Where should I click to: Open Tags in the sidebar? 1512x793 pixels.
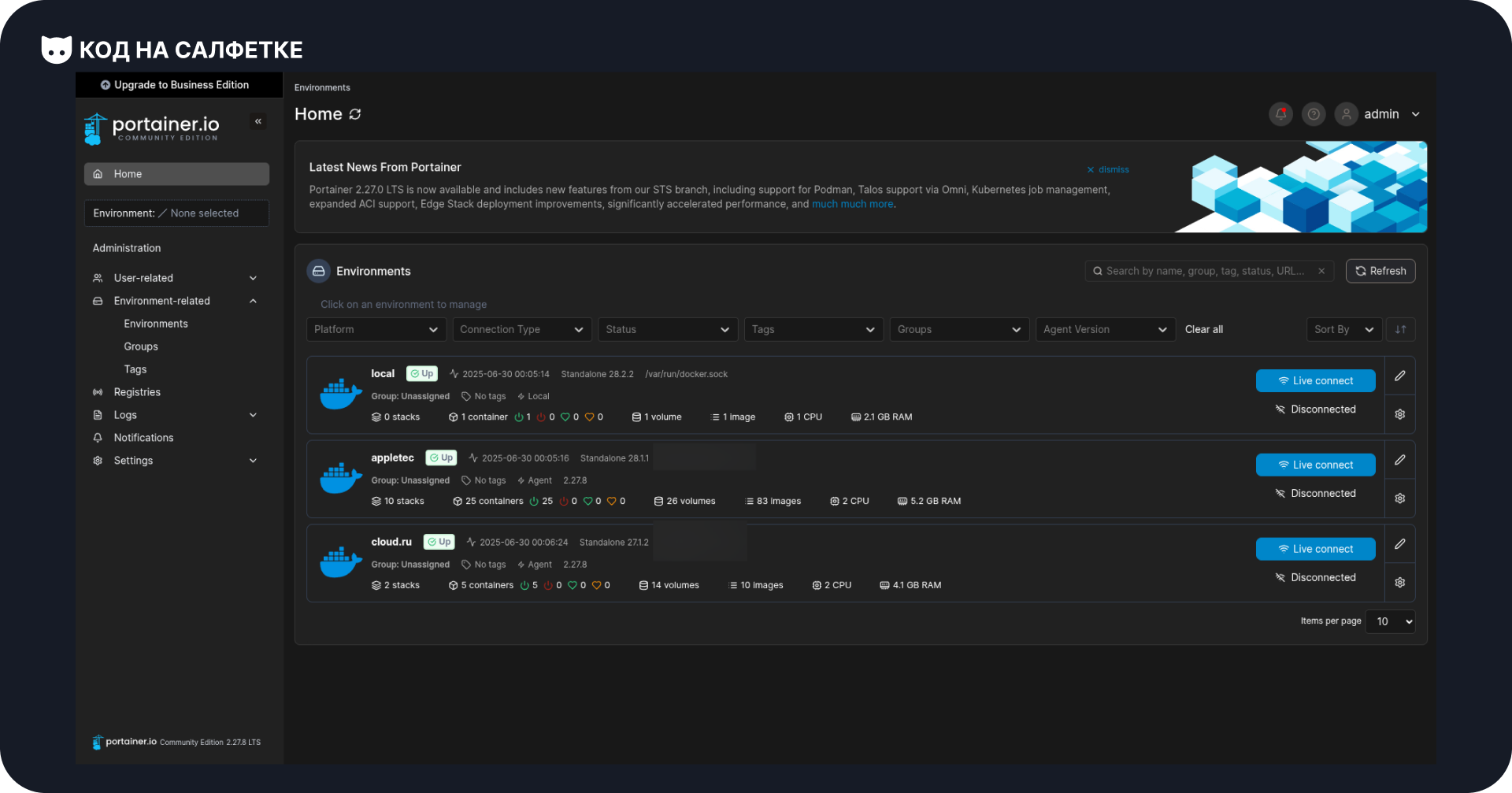click(135, 369)
